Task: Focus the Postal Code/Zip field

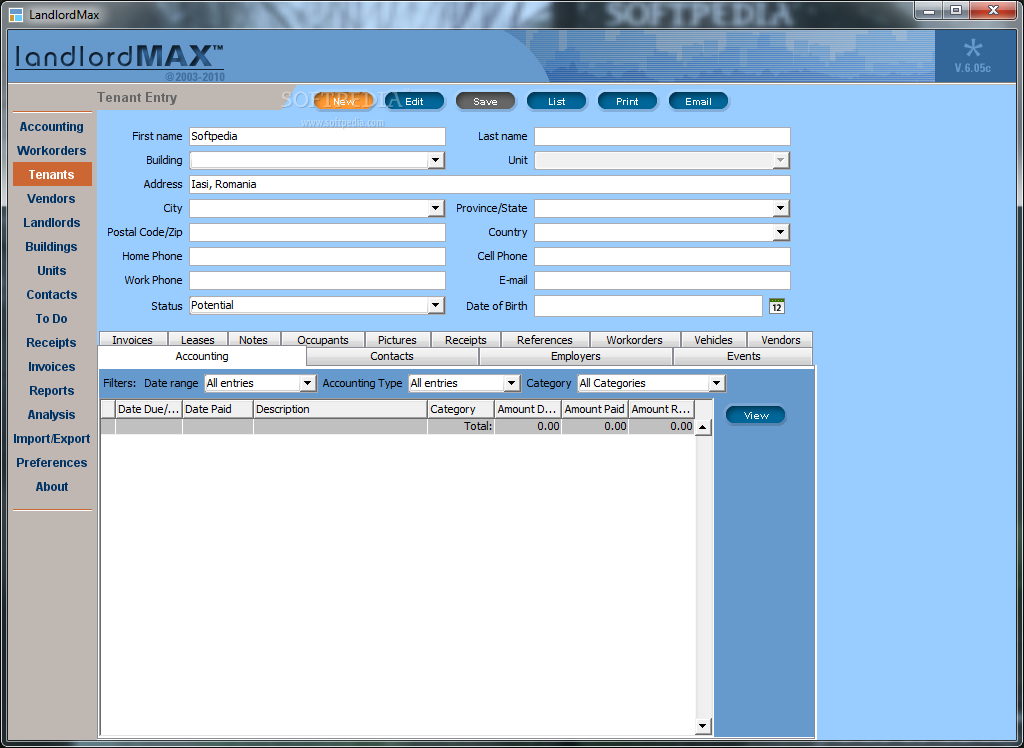Action: click(x=317, y=232)
